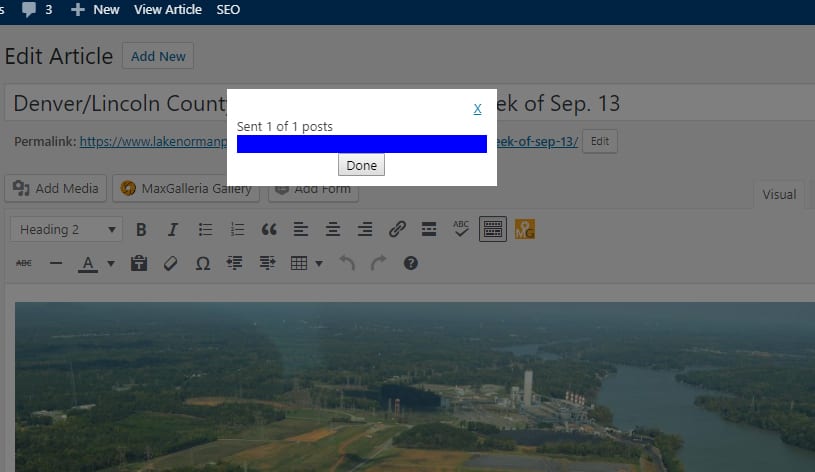Decrease indent of paragraph
Screen dimensions: 815x472
pyautogui.click(x=234, y=264)
